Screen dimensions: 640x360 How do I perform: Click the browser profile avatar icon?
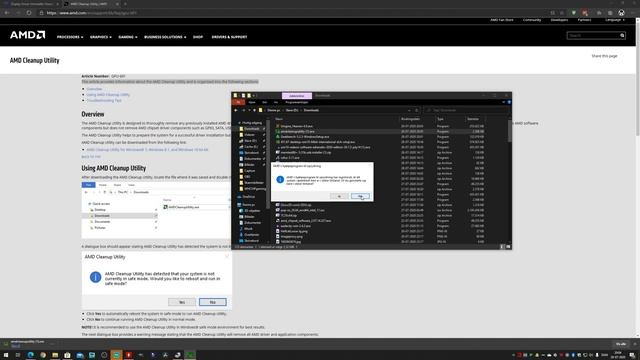(x=621, y=13)
